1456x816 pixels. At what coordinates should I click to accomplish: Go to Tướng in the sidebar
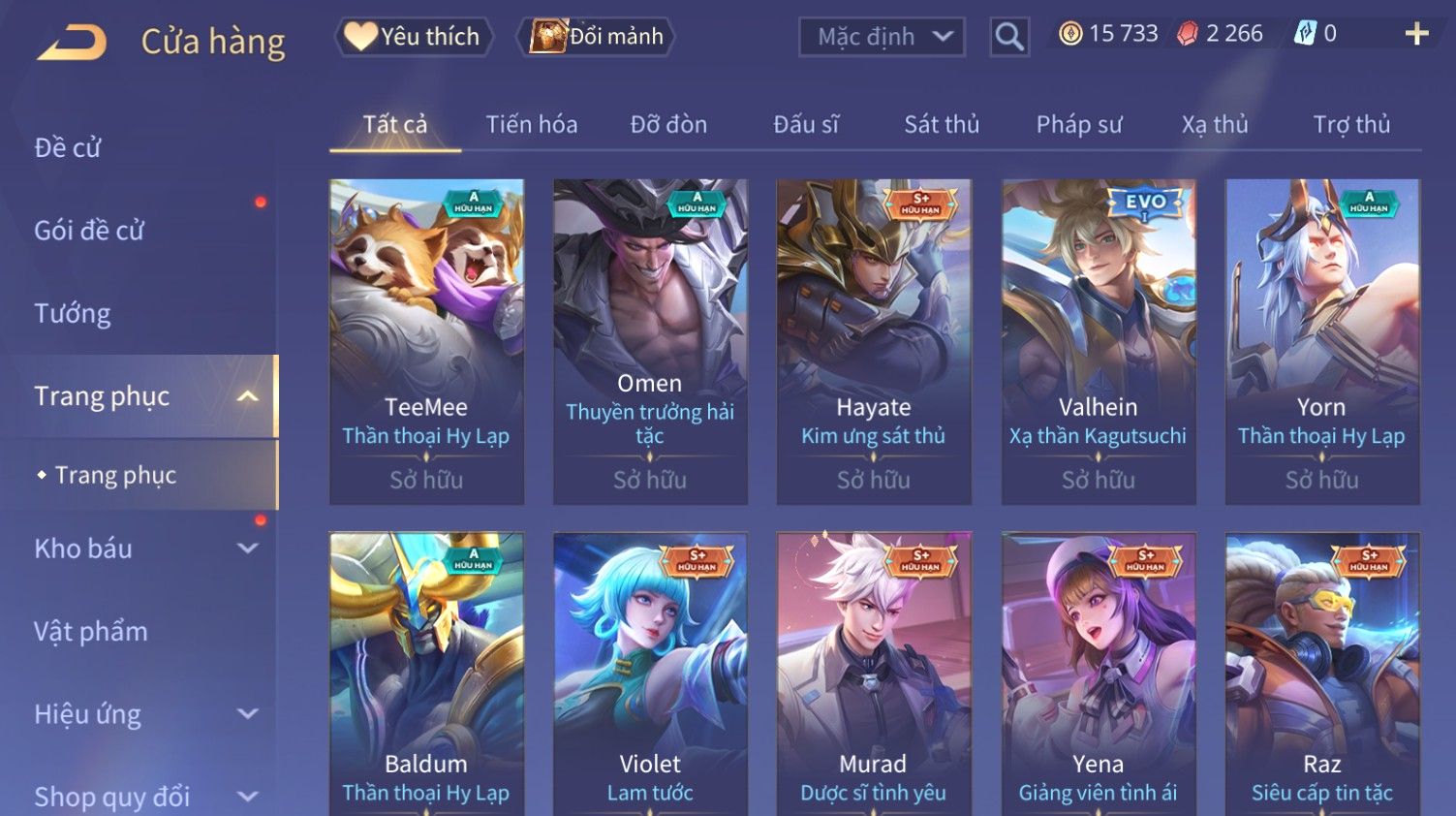(73, 314)
